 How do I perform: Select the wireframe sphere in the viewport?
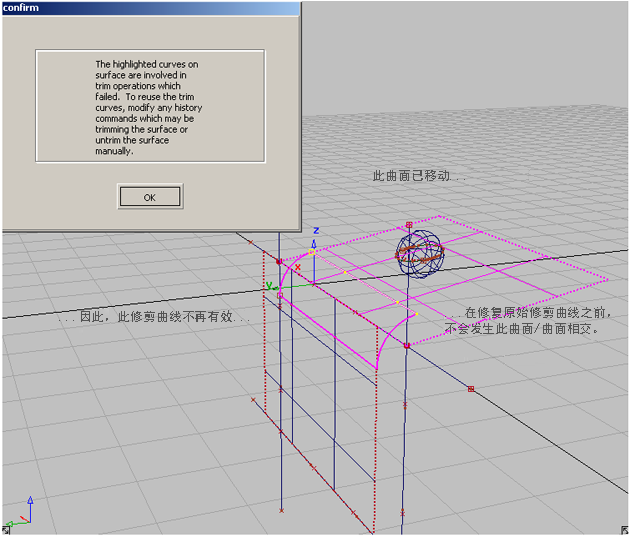click(x=420, y=254)
